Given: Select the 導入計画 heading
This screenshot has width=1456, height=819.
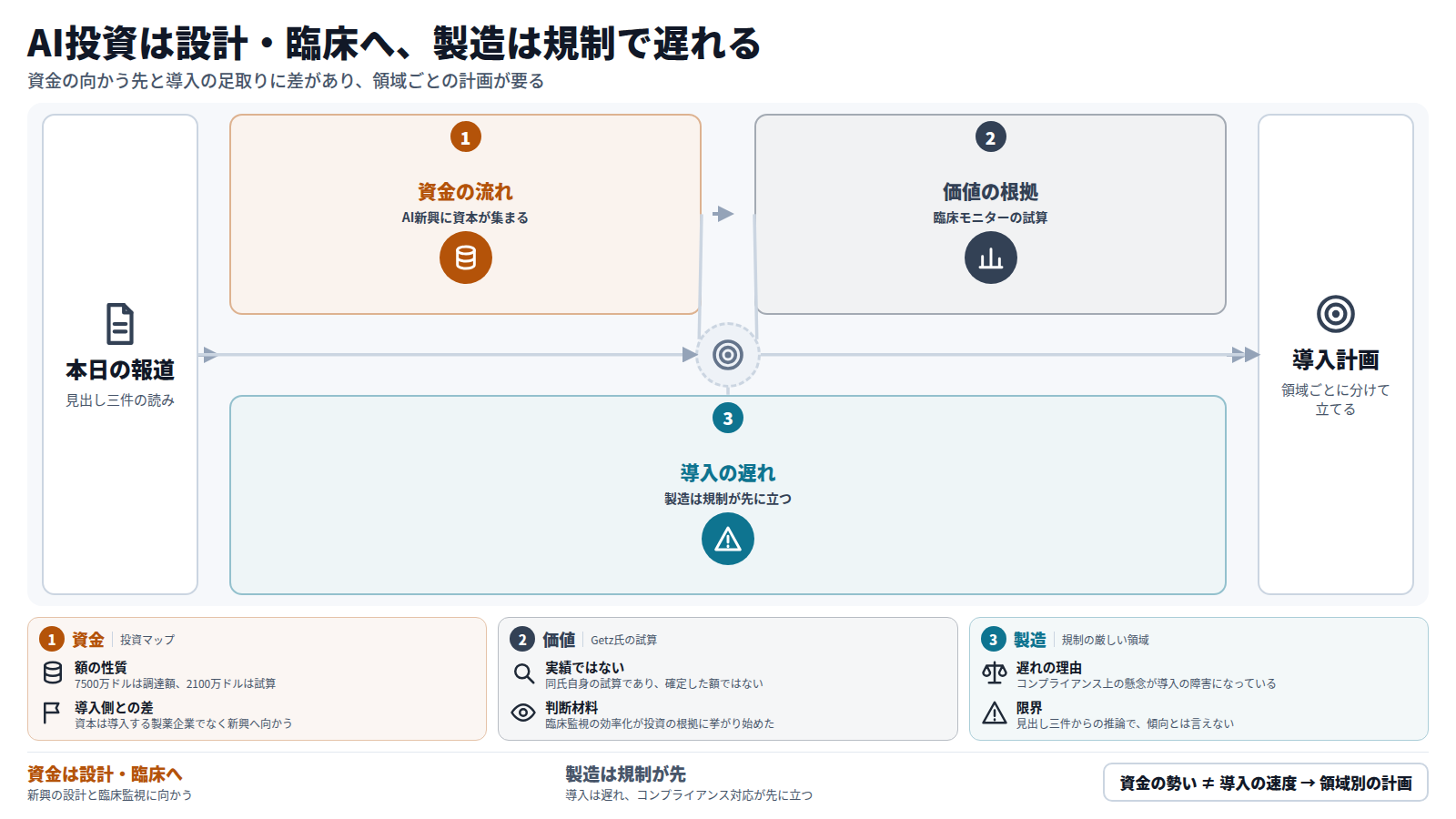Looking at the screenshot, I should (1336, 360).
